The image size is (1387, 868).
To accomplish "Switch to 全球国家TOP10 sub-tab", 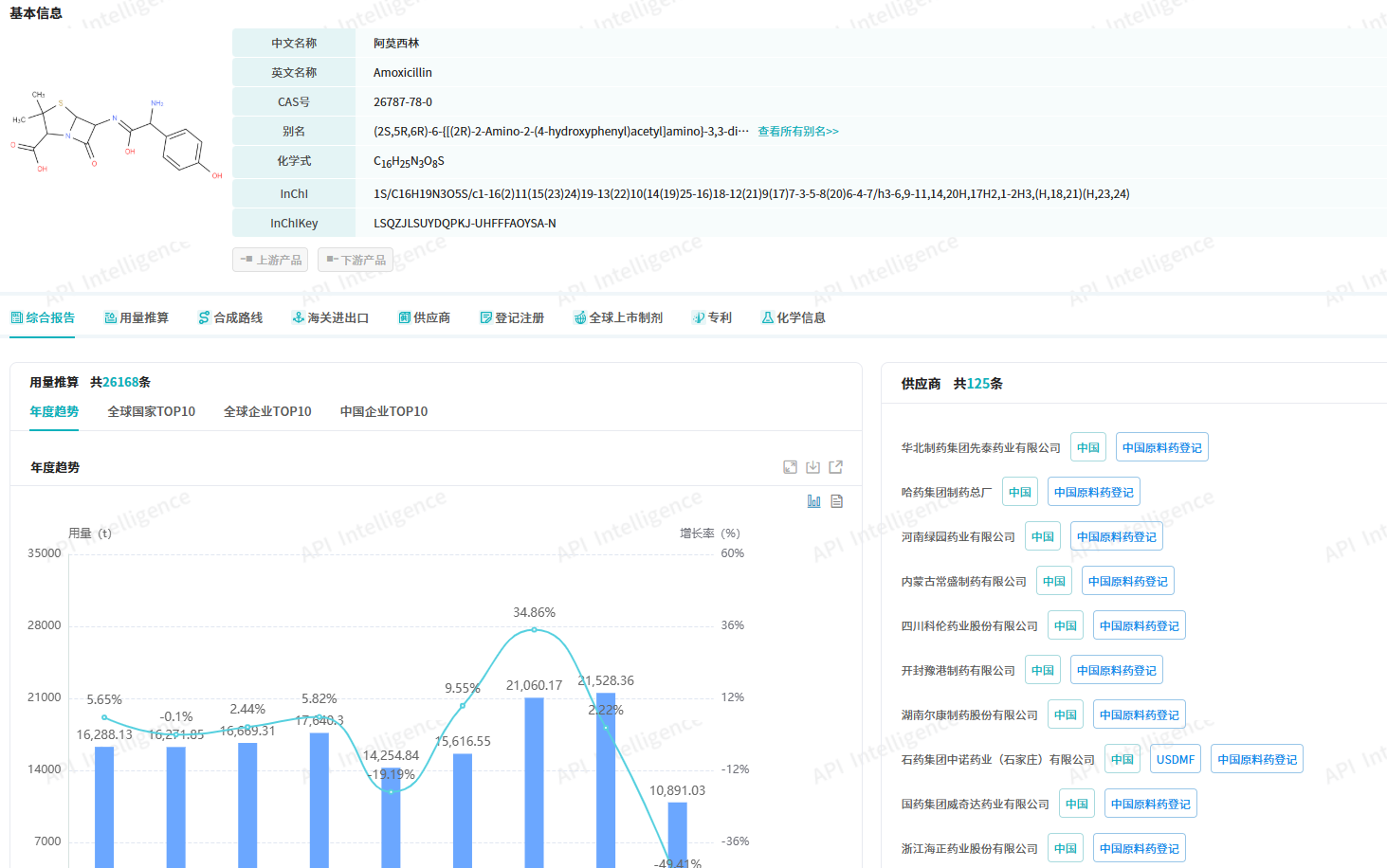I will click(x=151, y=411).
